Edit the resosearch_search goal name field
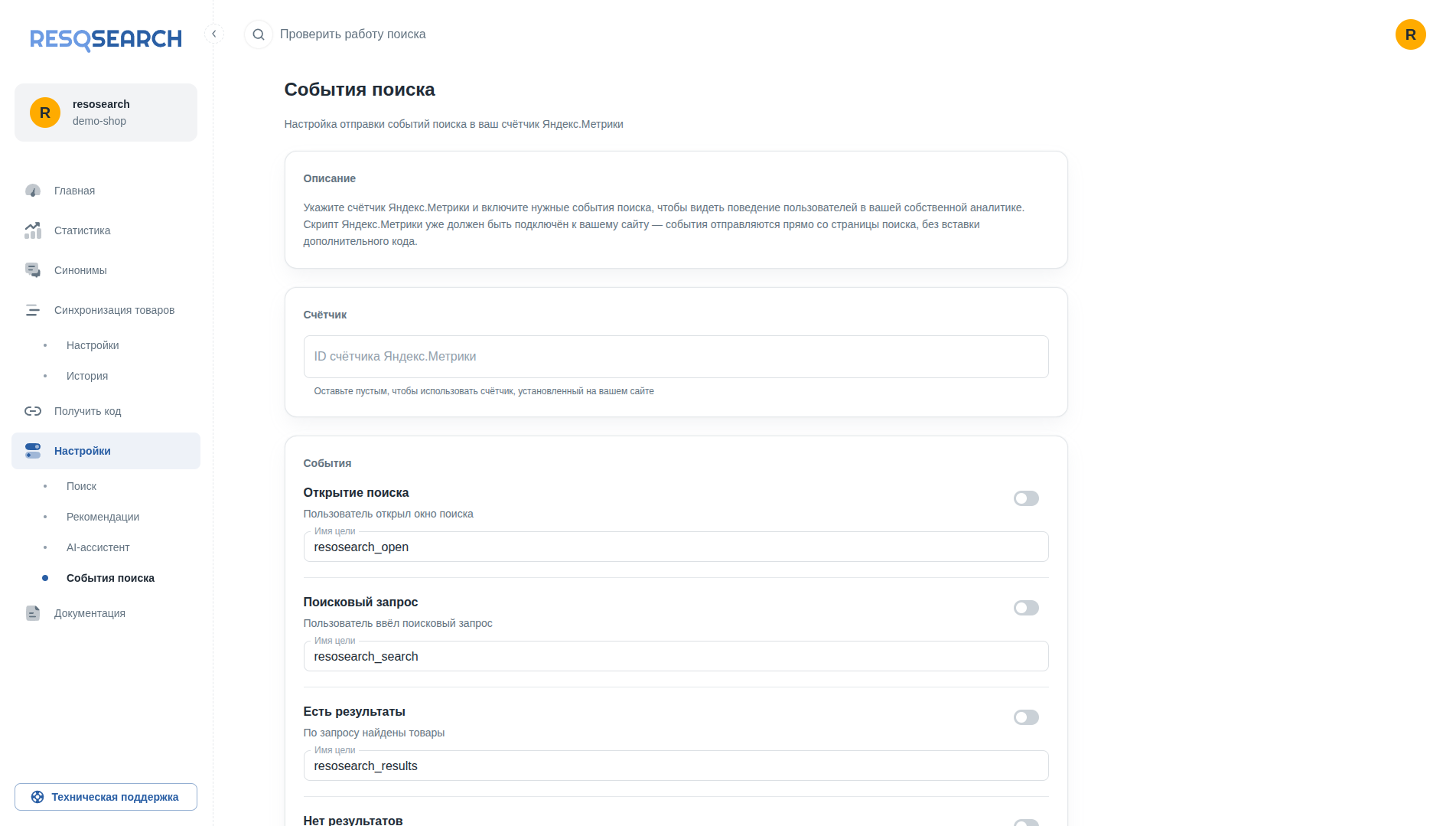 coord(676,656)
